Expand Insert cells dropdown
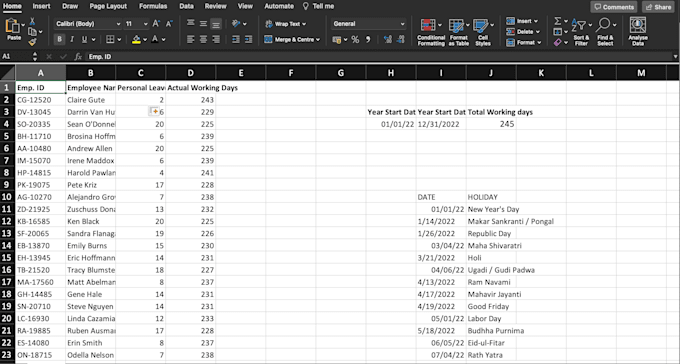The image size is (680, 364). tap(536, 21)
